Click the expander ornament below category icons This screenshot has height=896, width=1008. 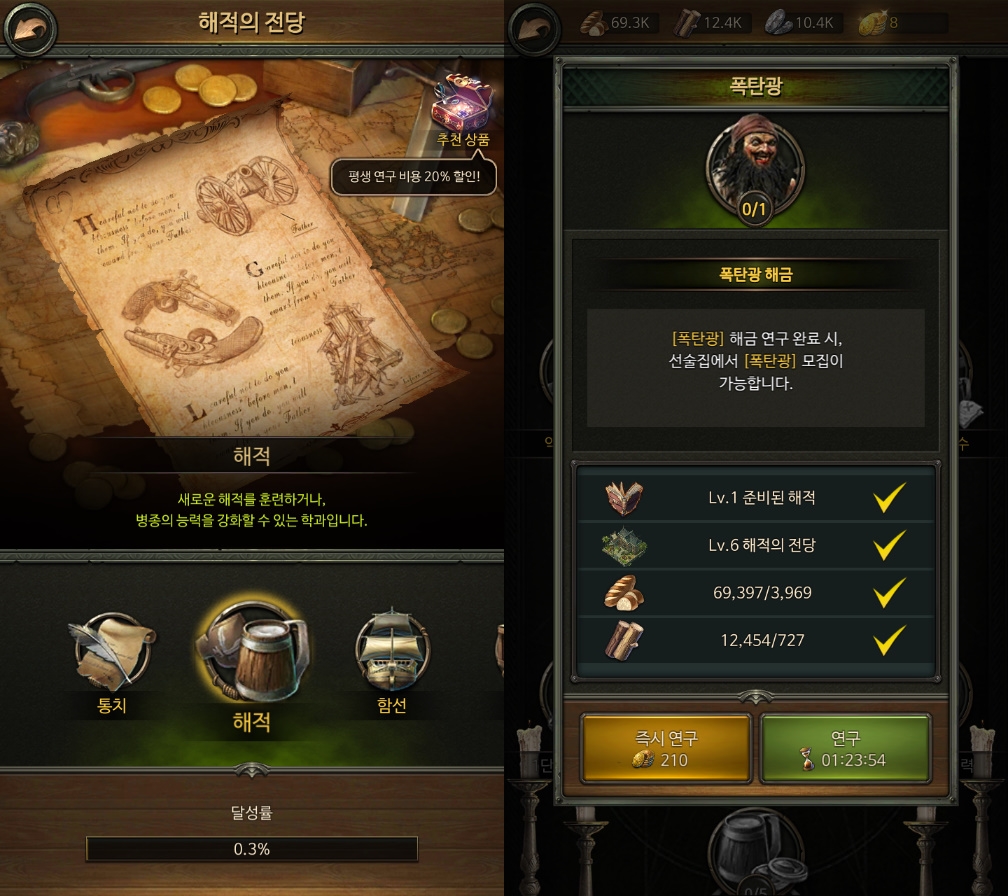point(251,769)
